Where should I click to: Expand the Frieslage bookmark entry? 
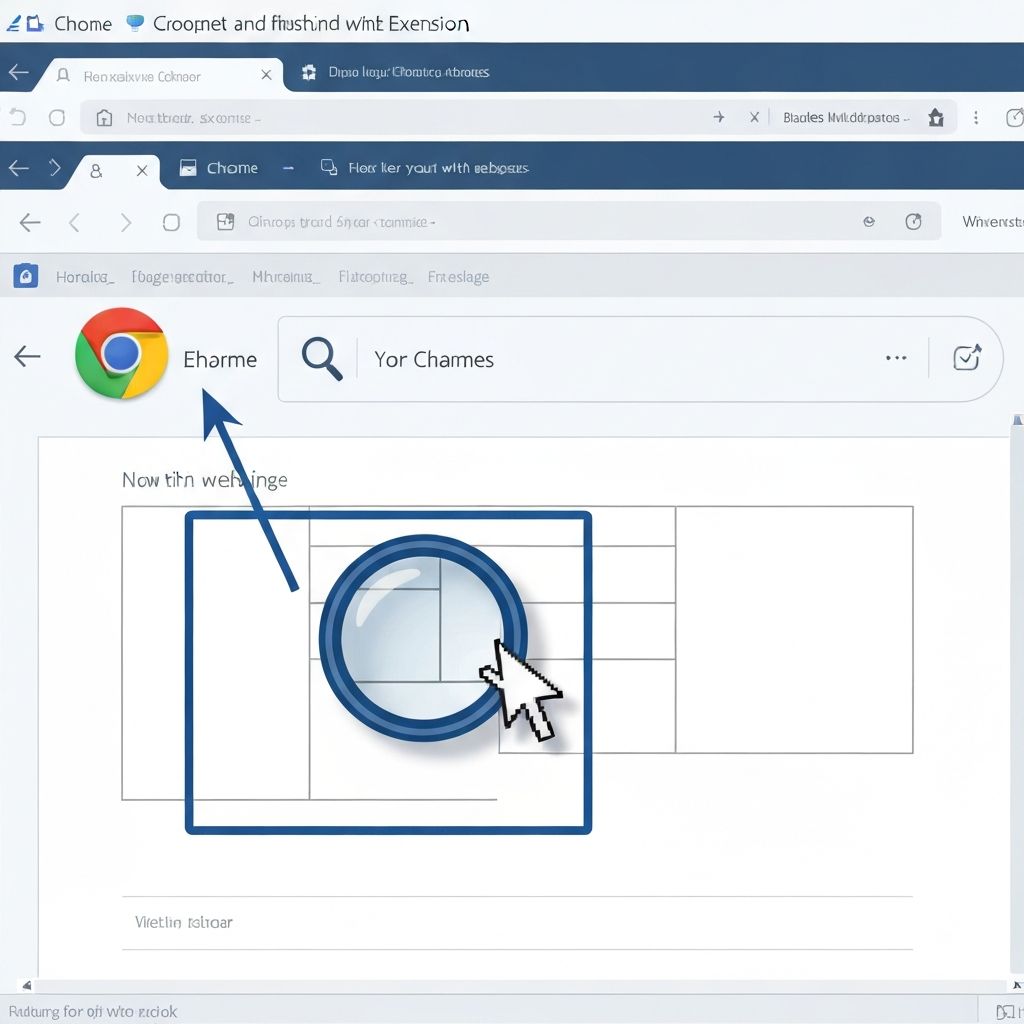click(458, 276)
